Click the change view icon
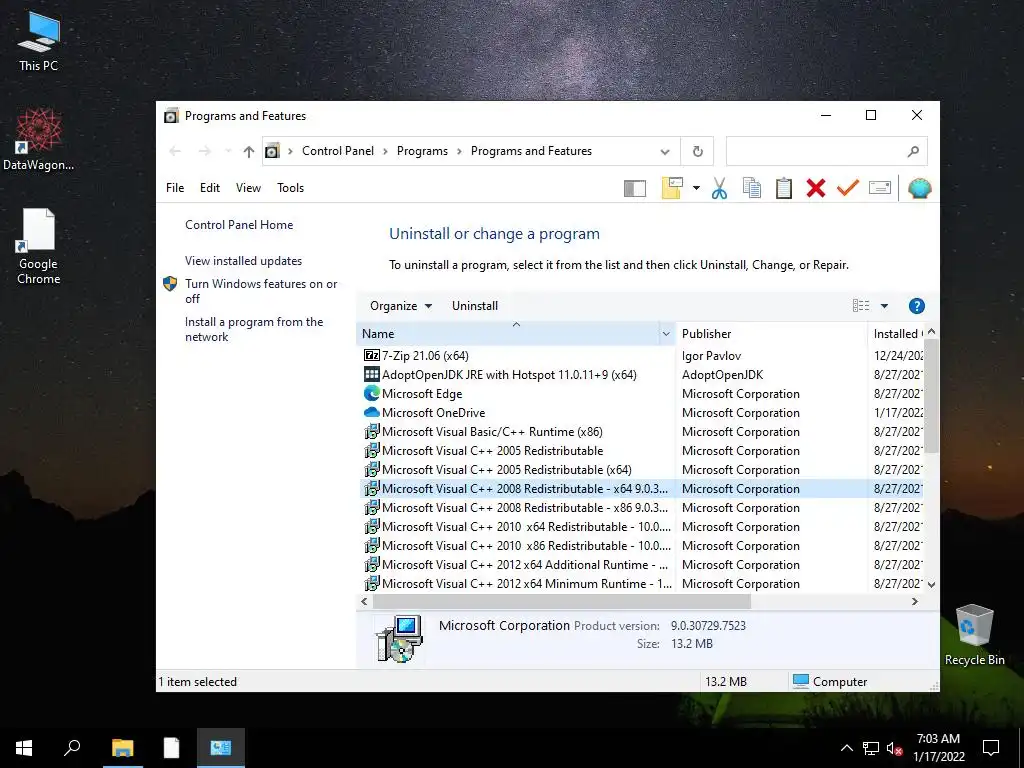Viewport: 1024px width, 768px height. pyautogui.click(x=861, y=306)
